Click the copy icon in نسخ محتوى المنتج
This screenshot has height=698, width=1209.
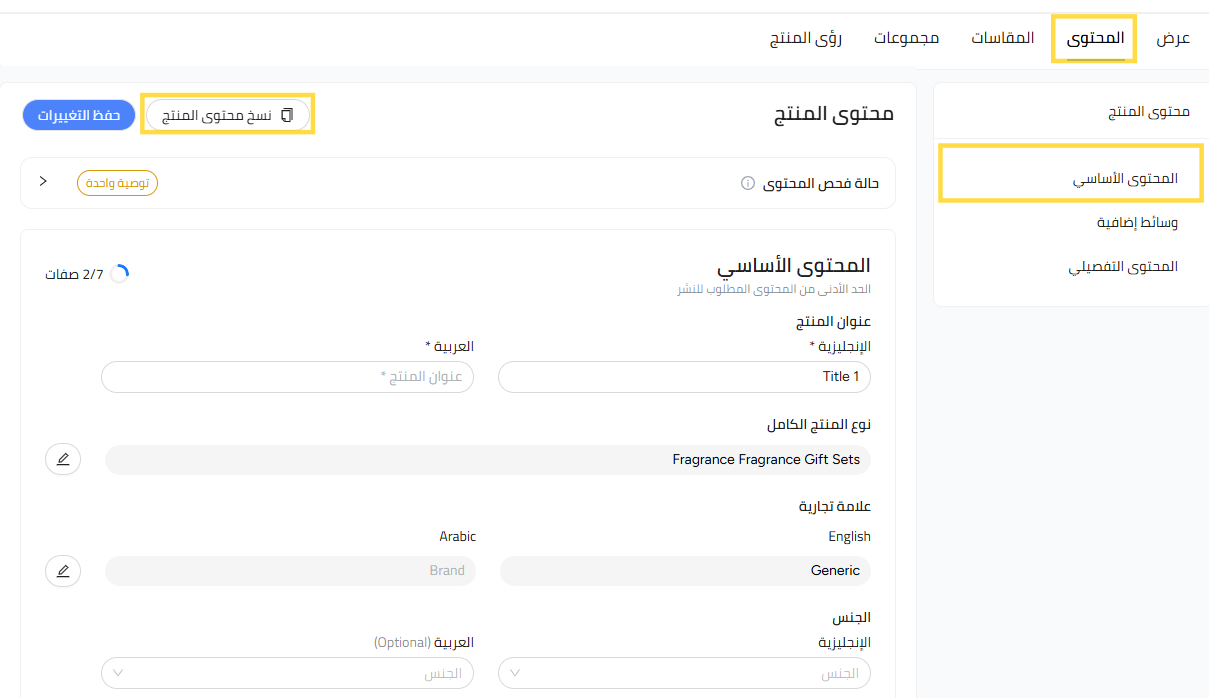tap(287, 115)
